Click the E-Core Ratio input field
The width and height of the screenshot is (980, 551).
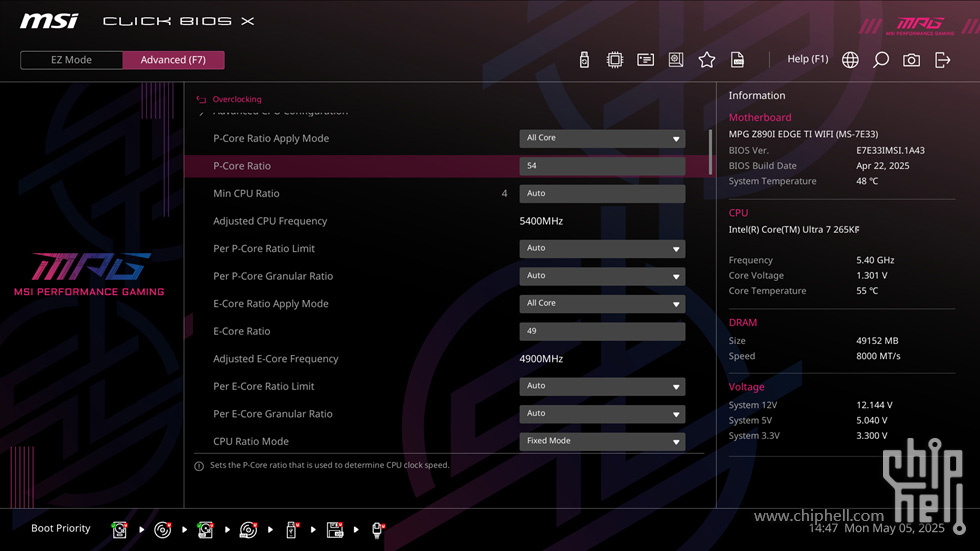(602, 331)
